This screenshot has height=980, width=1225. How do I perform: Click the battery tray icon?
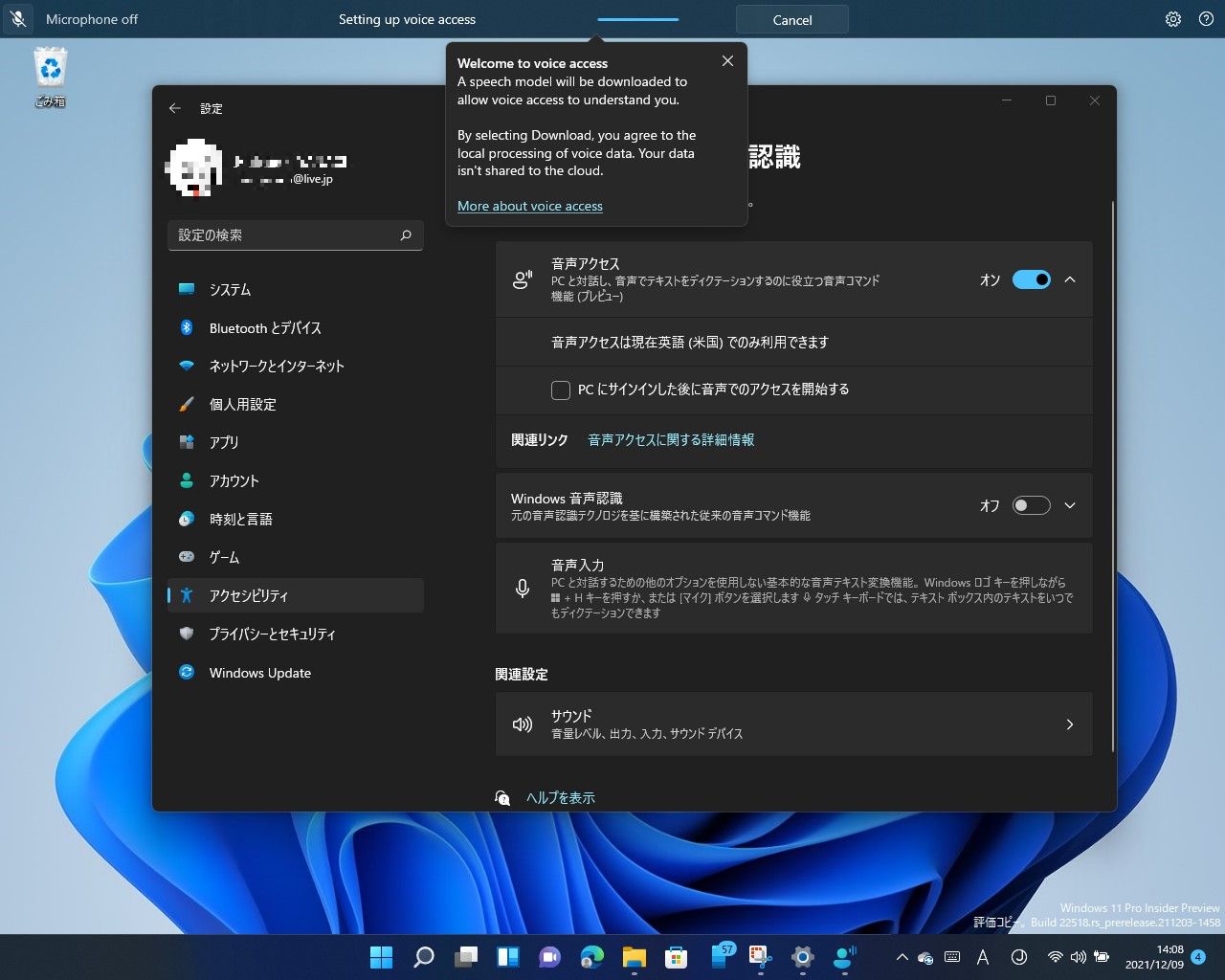[x=1102, y=957]
